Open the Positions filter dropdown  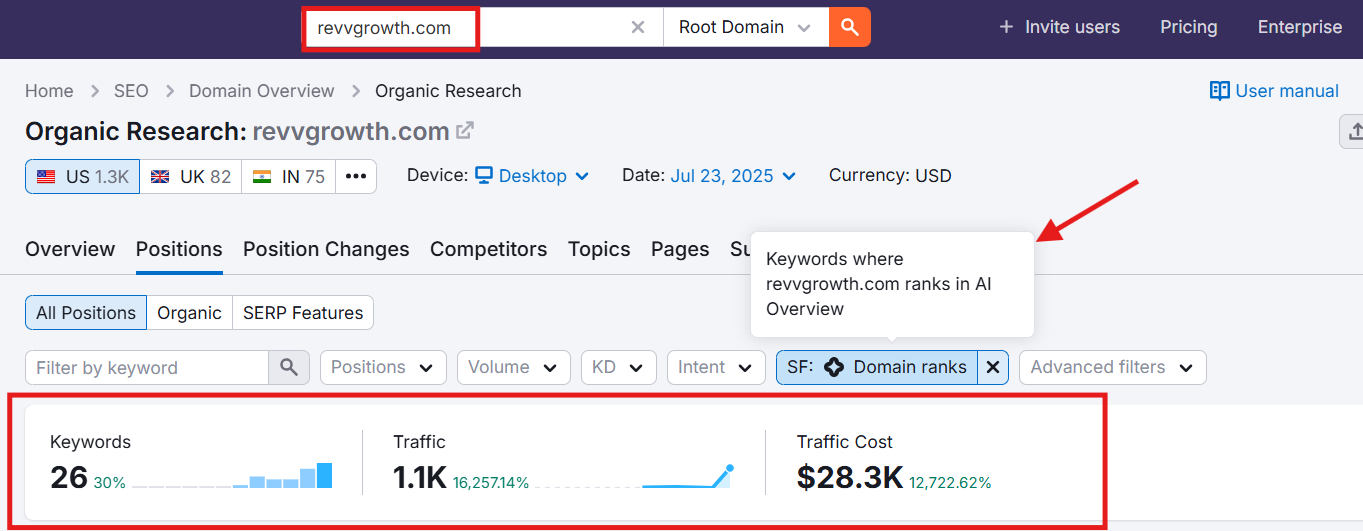(x=383, y=367)
